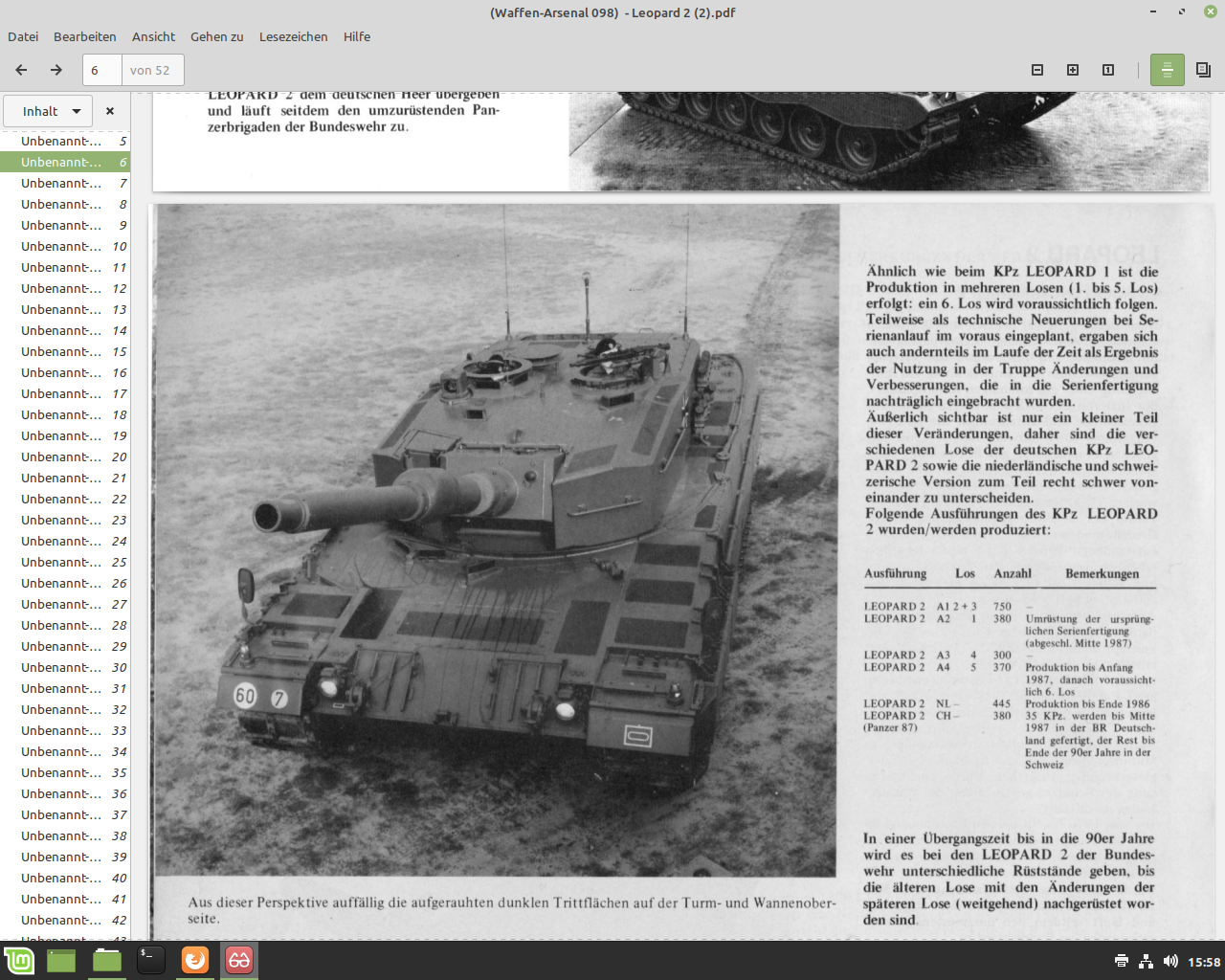Image resolution: width=1225 pixels, height=980 pixels.
Task: Select outline entry for page 7
Action: tap(65, 183)
